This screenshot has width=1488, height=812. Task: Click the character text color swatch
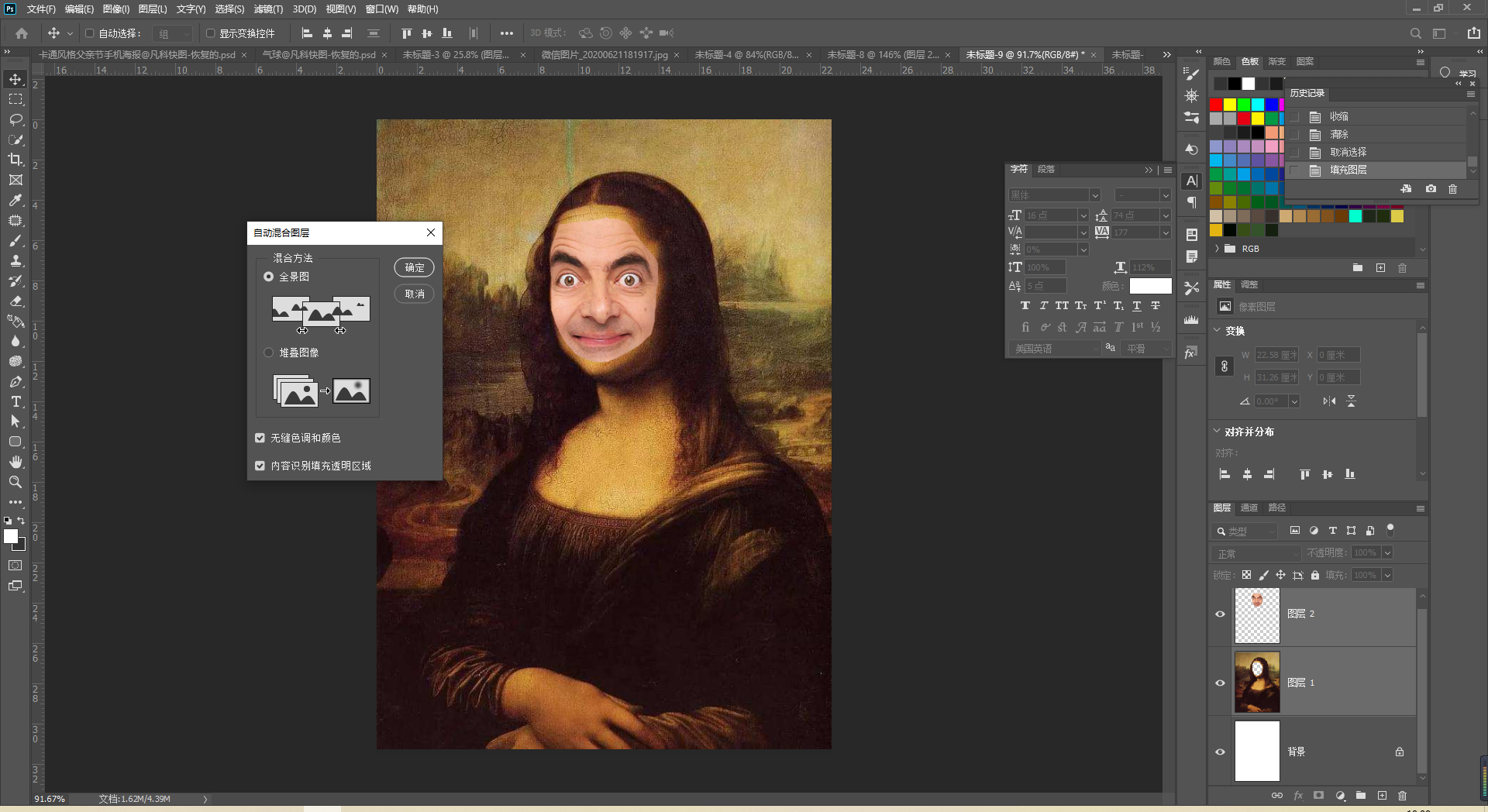(x=1151, y=286)
